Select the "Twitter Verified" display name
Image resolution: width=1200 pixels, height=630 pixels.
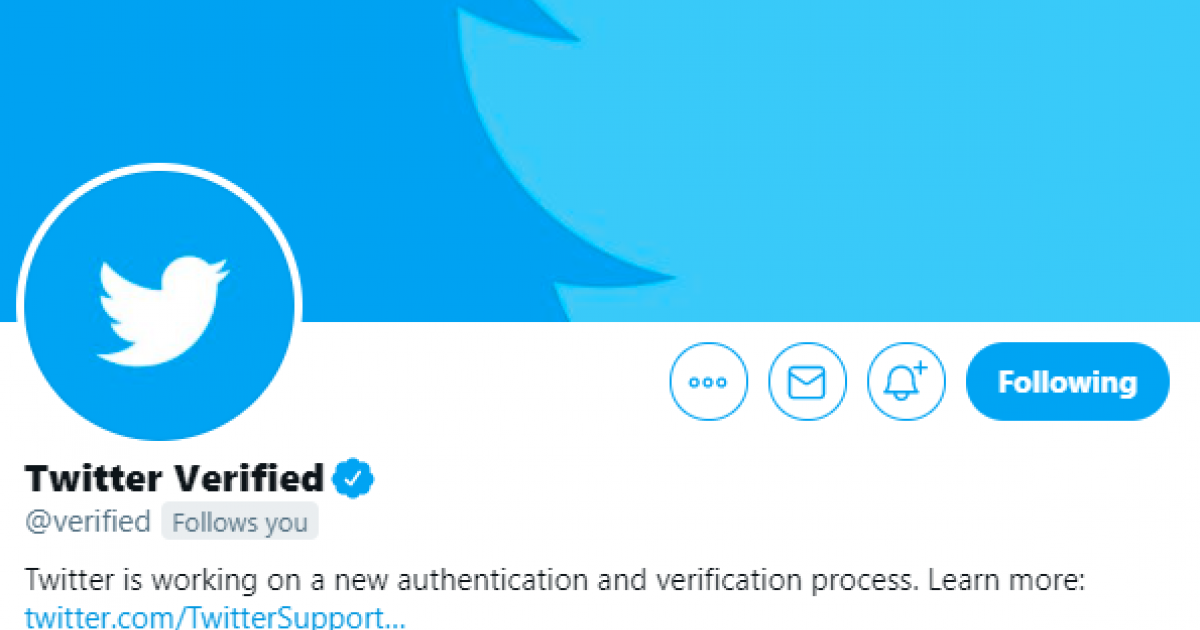174,478
